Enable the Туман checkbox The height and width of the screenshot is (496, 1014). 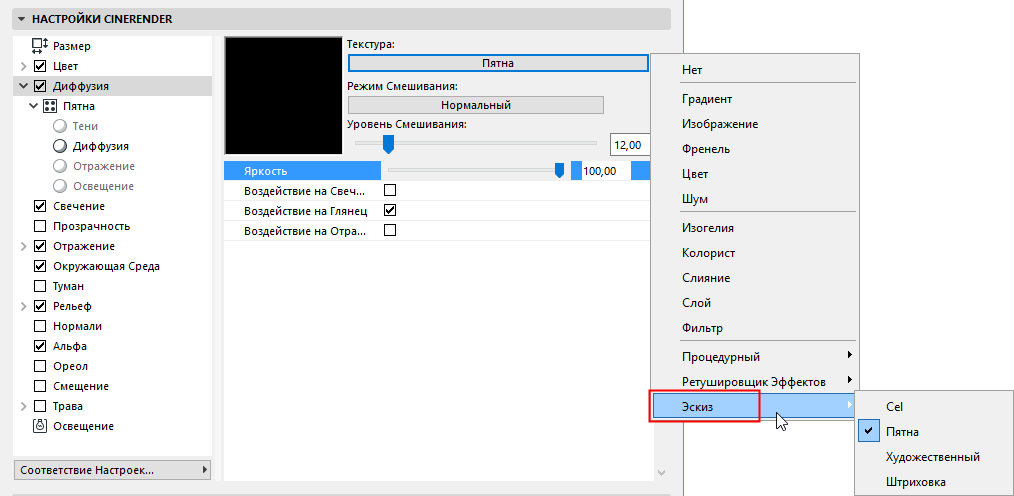tap(40, 286)
